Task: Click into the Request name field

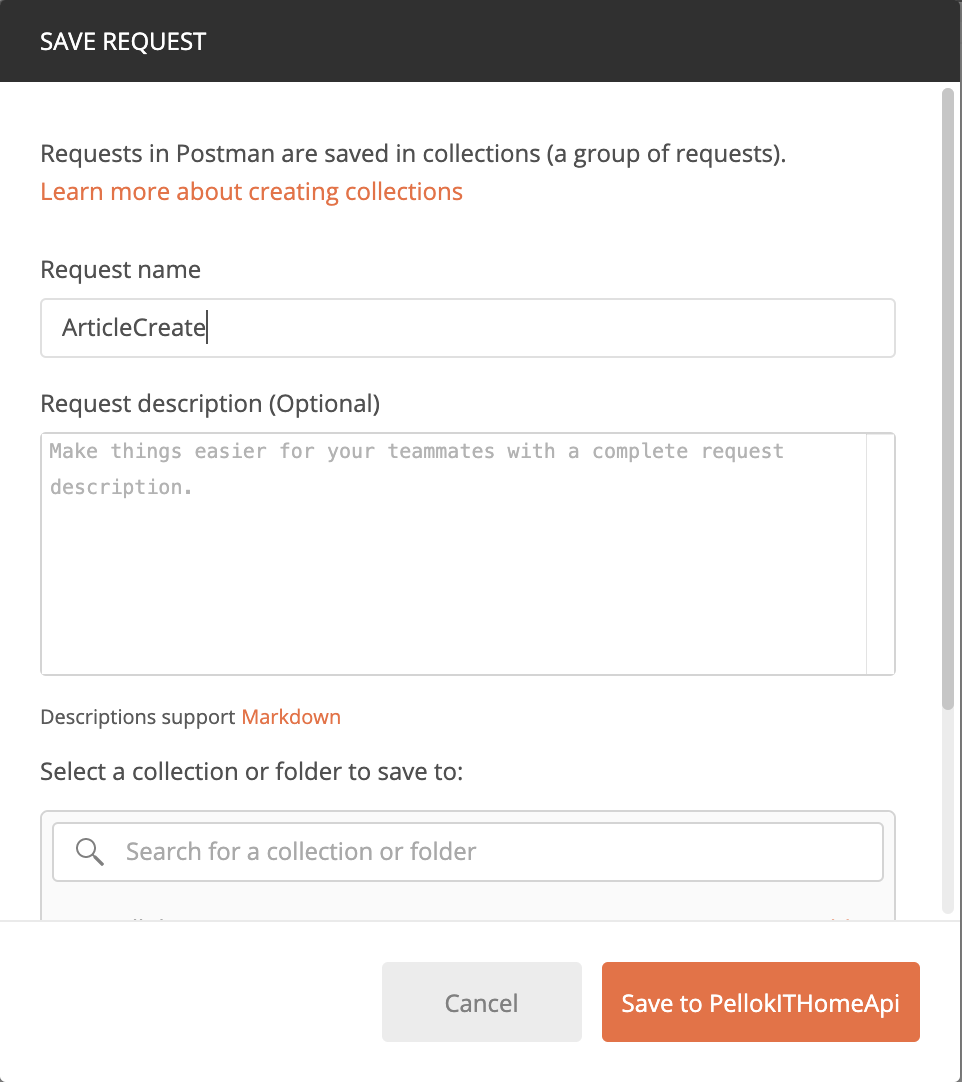Action: [467, 328]
